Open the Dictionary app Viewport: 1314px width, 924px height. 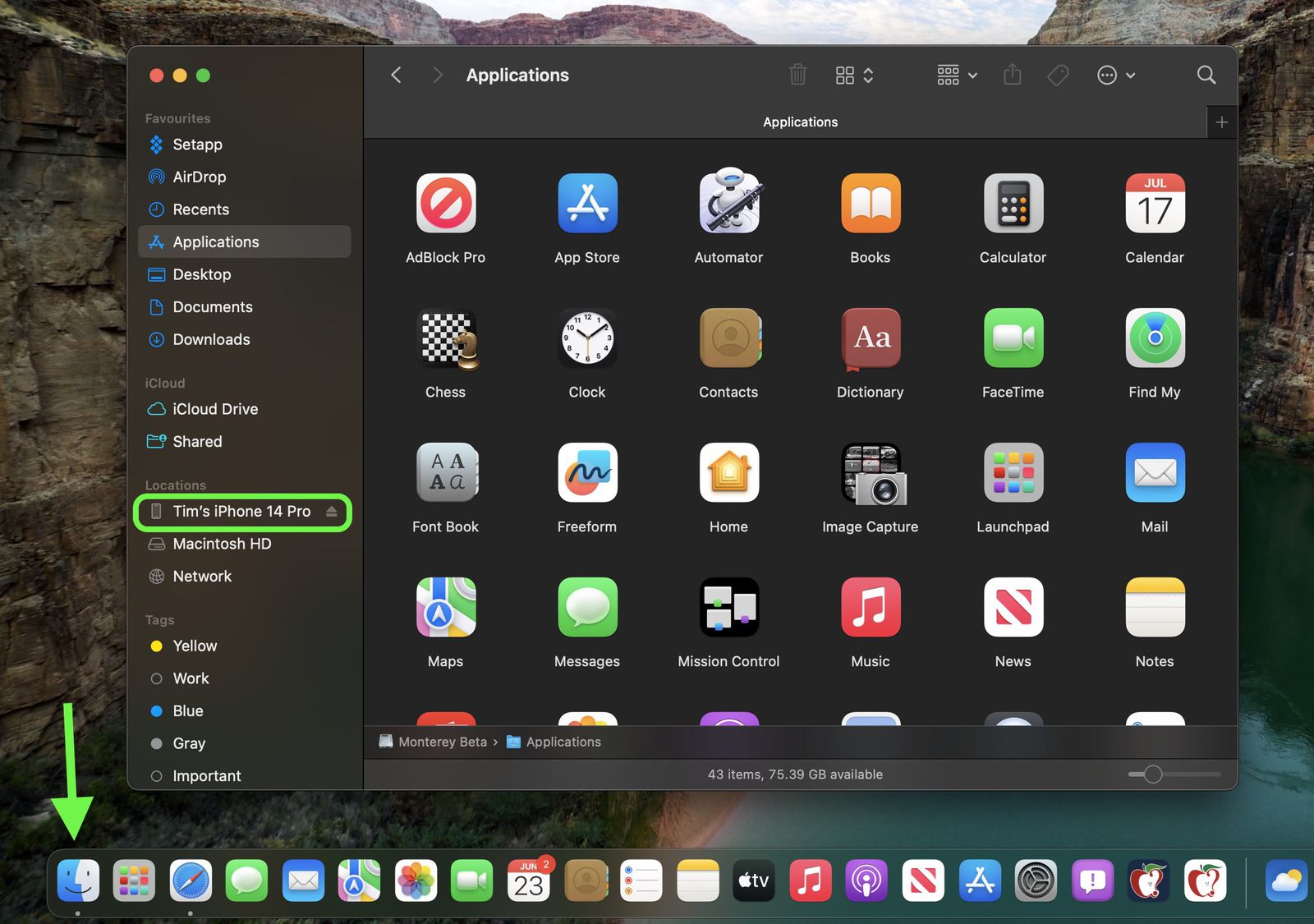(870, 338)
